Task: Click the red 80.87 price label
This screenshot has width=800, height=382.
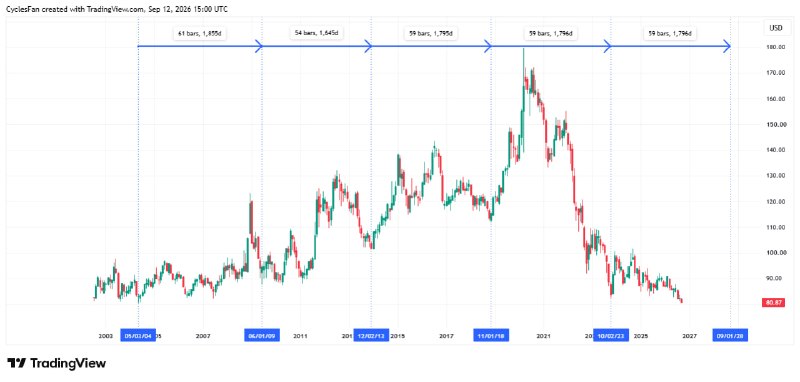Action: [x=770, y=302]
